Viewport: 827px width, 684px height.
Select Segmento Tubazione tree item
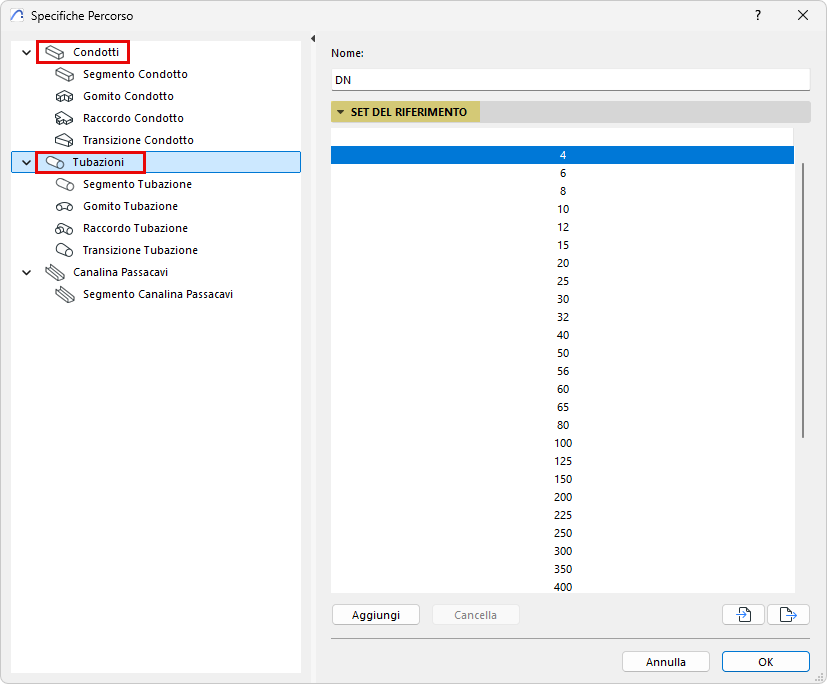137,185
